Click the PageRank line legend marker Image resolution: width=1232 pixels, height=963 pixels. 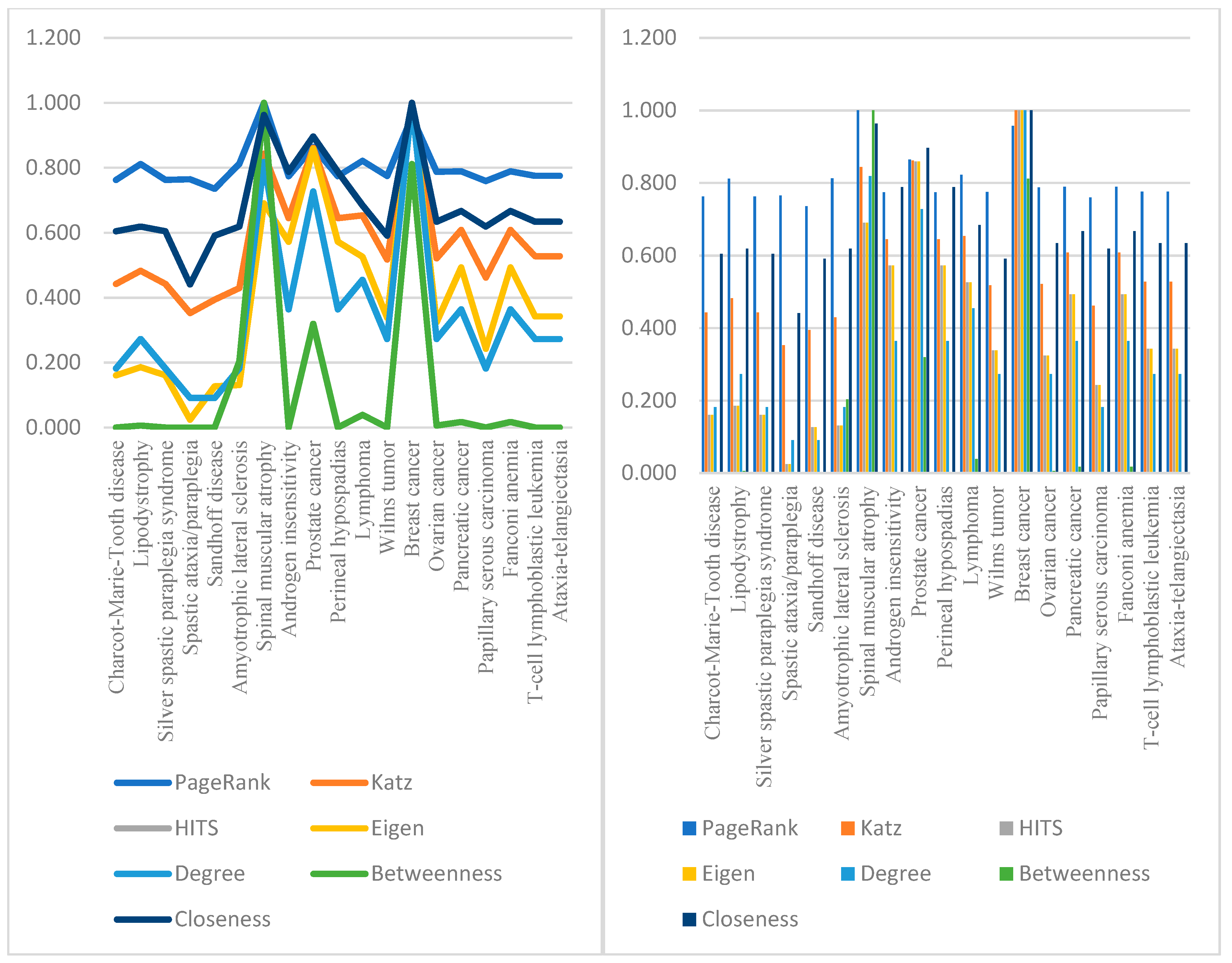pos(143,783)
